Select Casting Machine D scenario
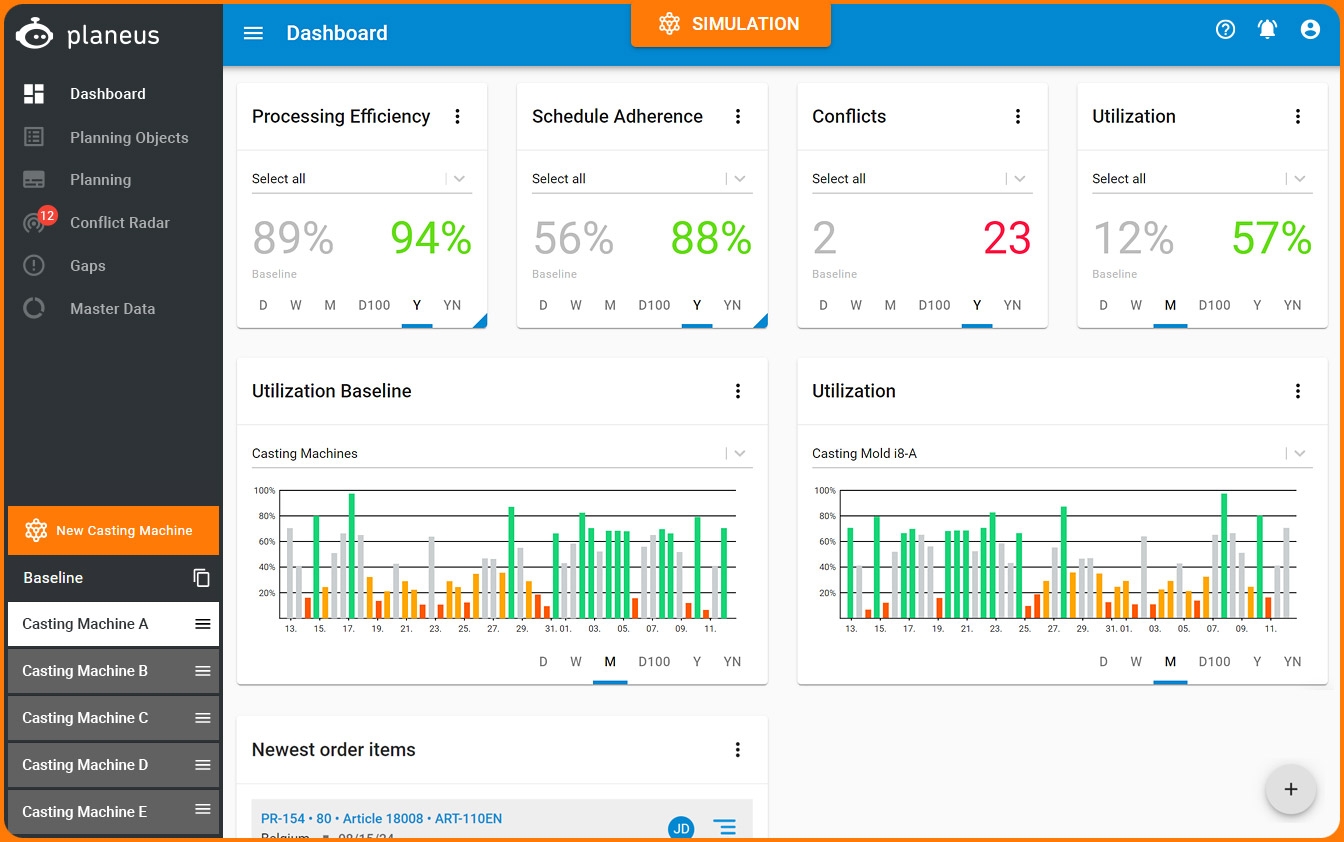1344x842 pixels. [x=113, y=765]
